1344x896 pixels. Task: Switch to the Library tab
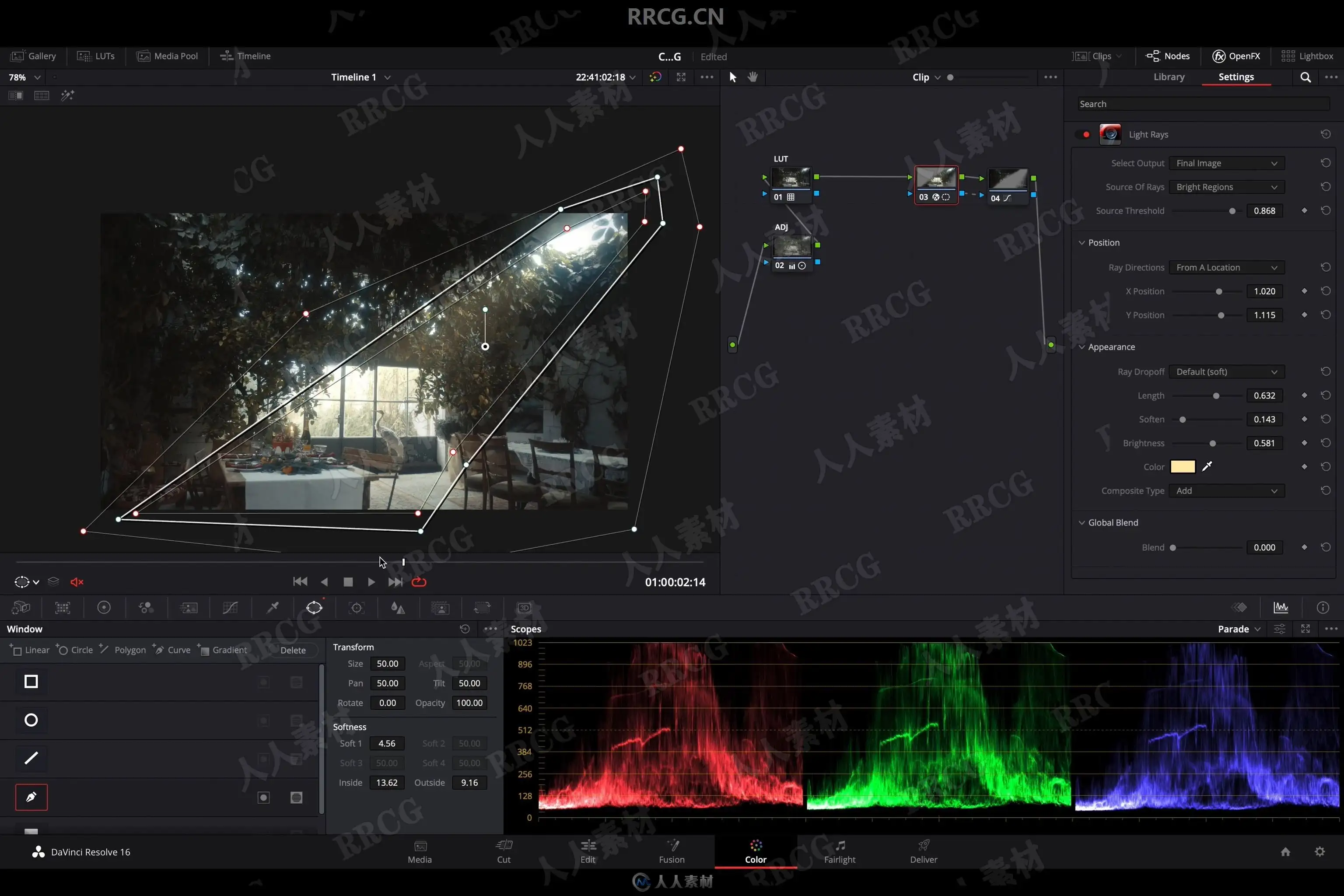1169,77
